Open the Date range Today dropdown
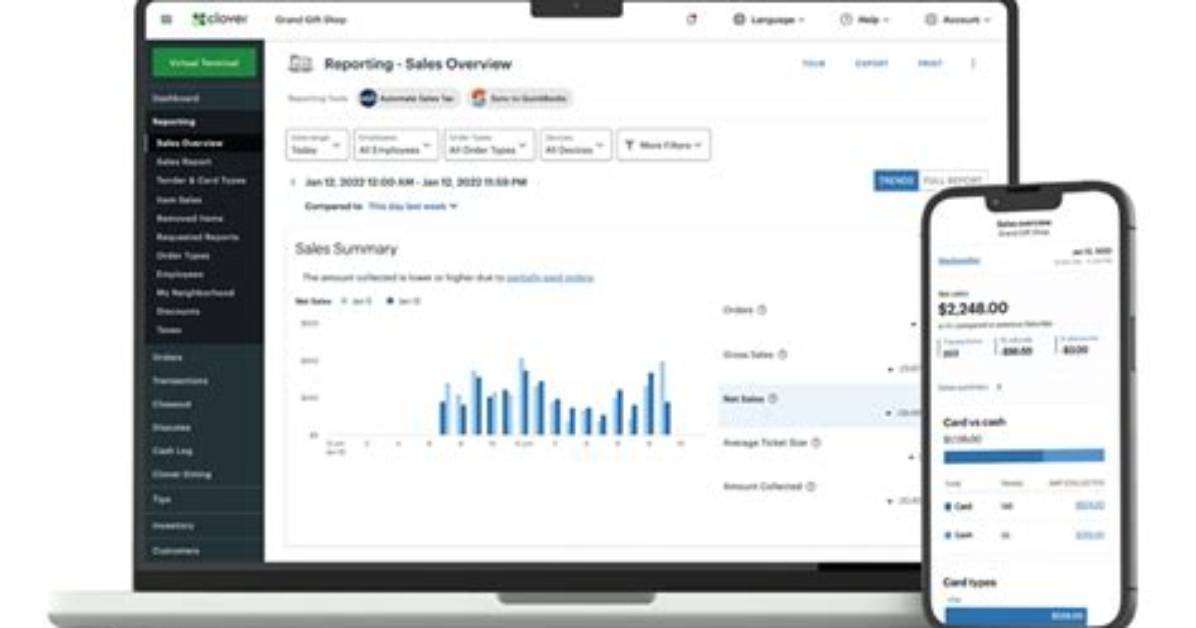This screenshot has height=628, width=1196. (x=317, y=145)
